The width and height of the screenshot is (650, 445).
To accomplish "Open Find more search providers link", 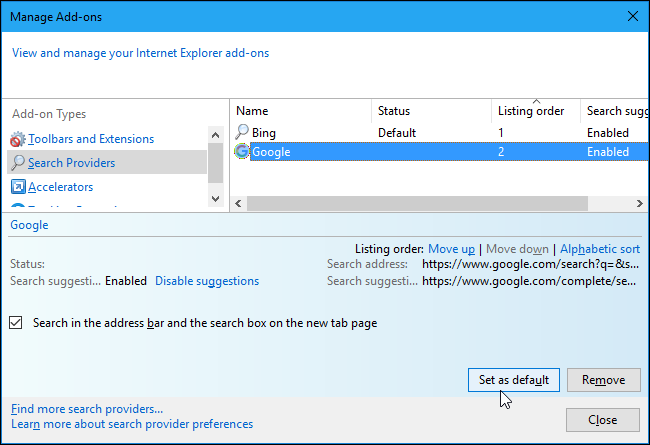I will coord(87,408).
